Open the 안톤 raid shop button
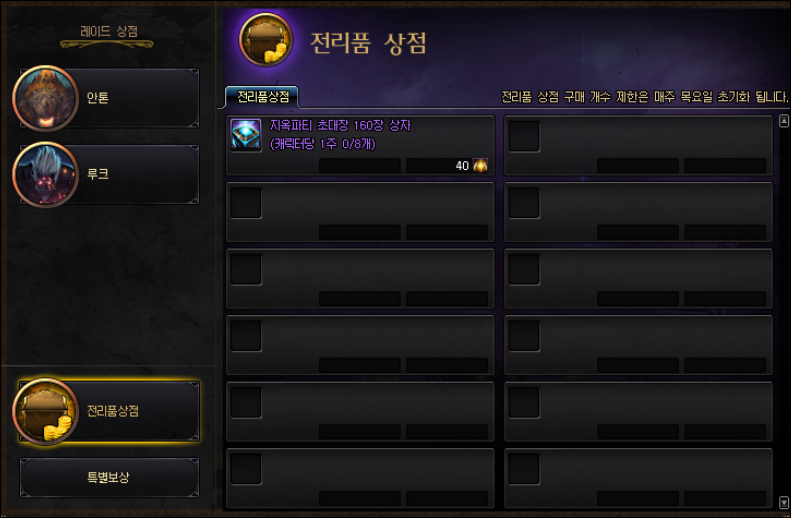The image size is (791, 518). coord(109,98)
